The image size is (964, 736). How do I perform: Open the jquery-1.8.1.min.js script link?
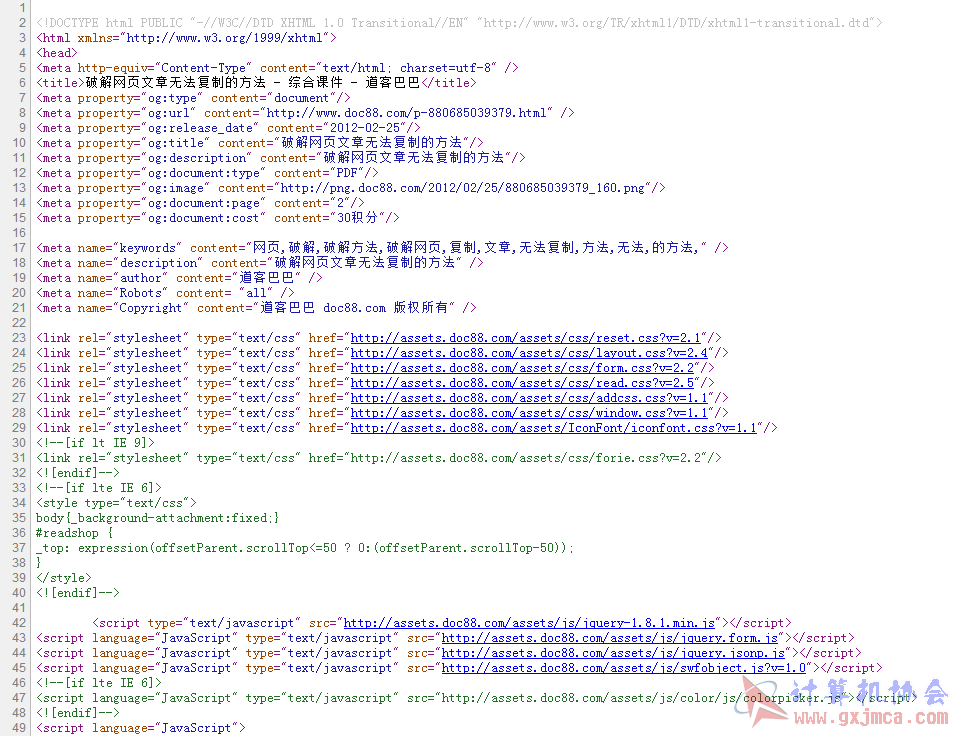click(529, 623)
